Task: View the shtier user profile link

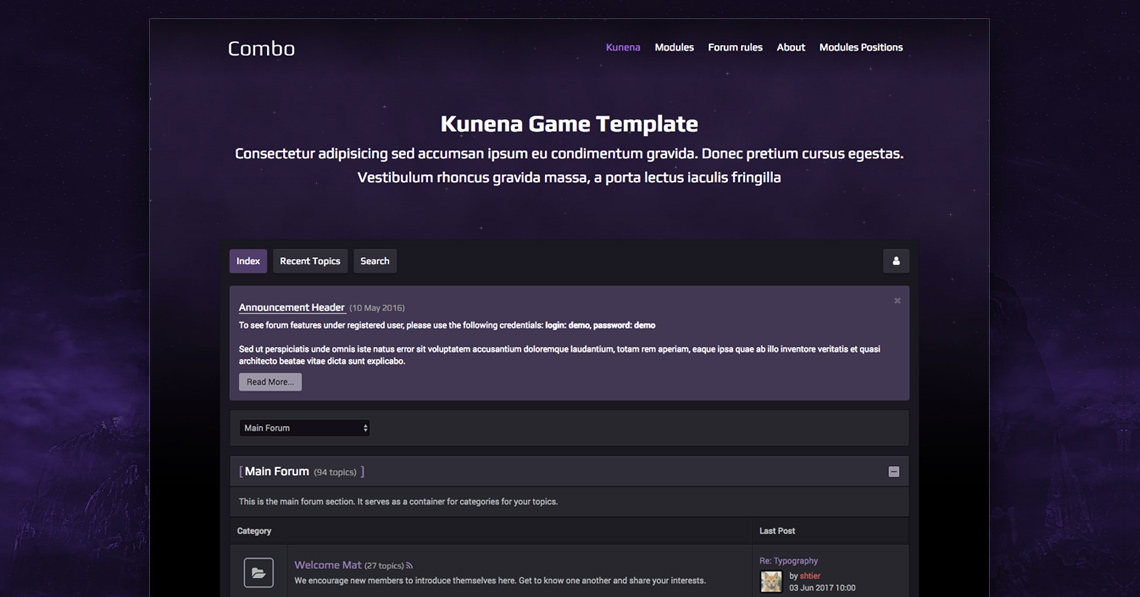Action: (x=810, y=576)
